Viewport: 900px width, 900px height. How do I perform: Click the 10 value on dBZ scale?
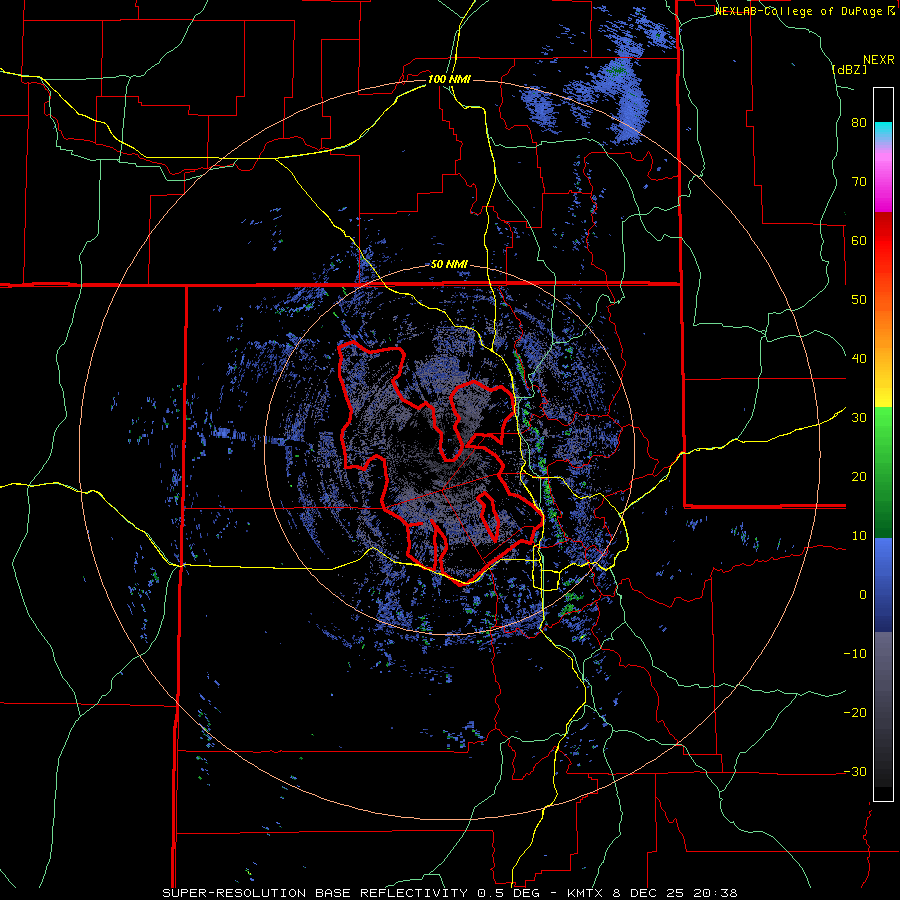click(x=859, y=536)
